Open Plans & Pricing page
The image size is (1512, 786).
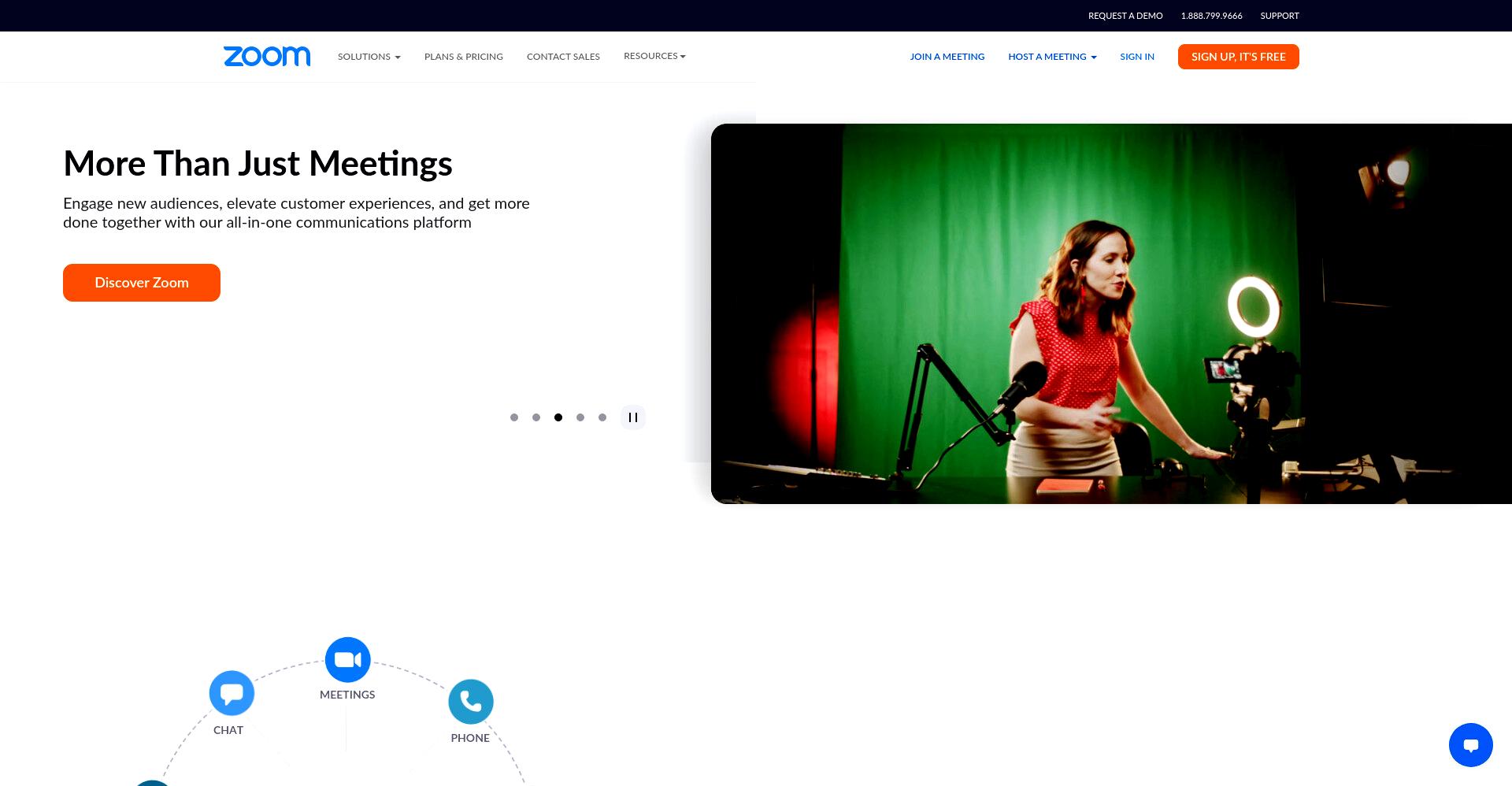(x=464, y=57)
